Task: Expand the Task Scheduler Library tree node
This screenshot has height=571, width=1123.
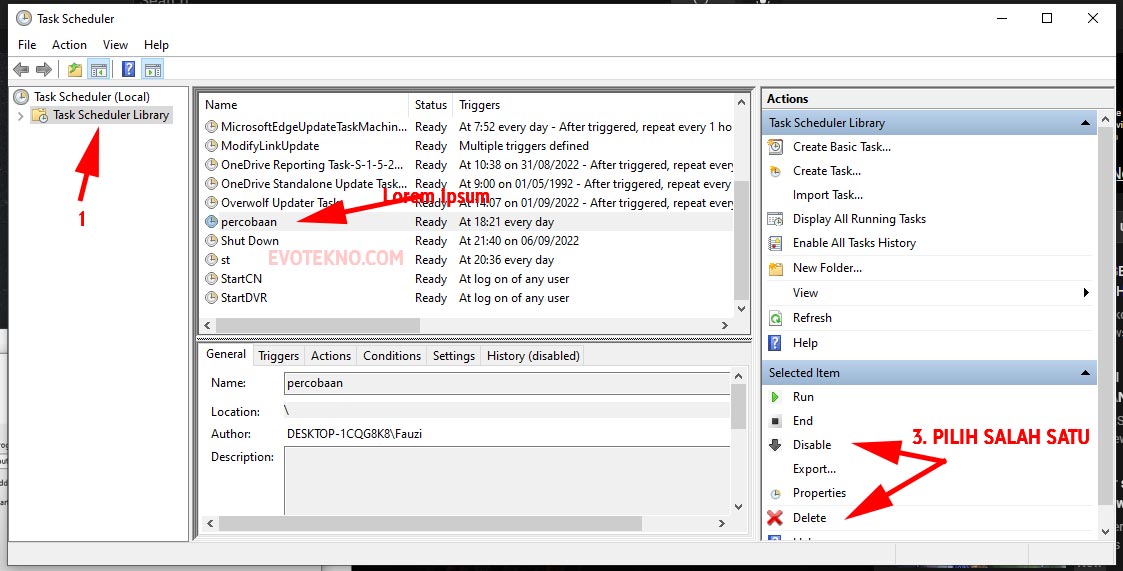Action: (21, 116)
